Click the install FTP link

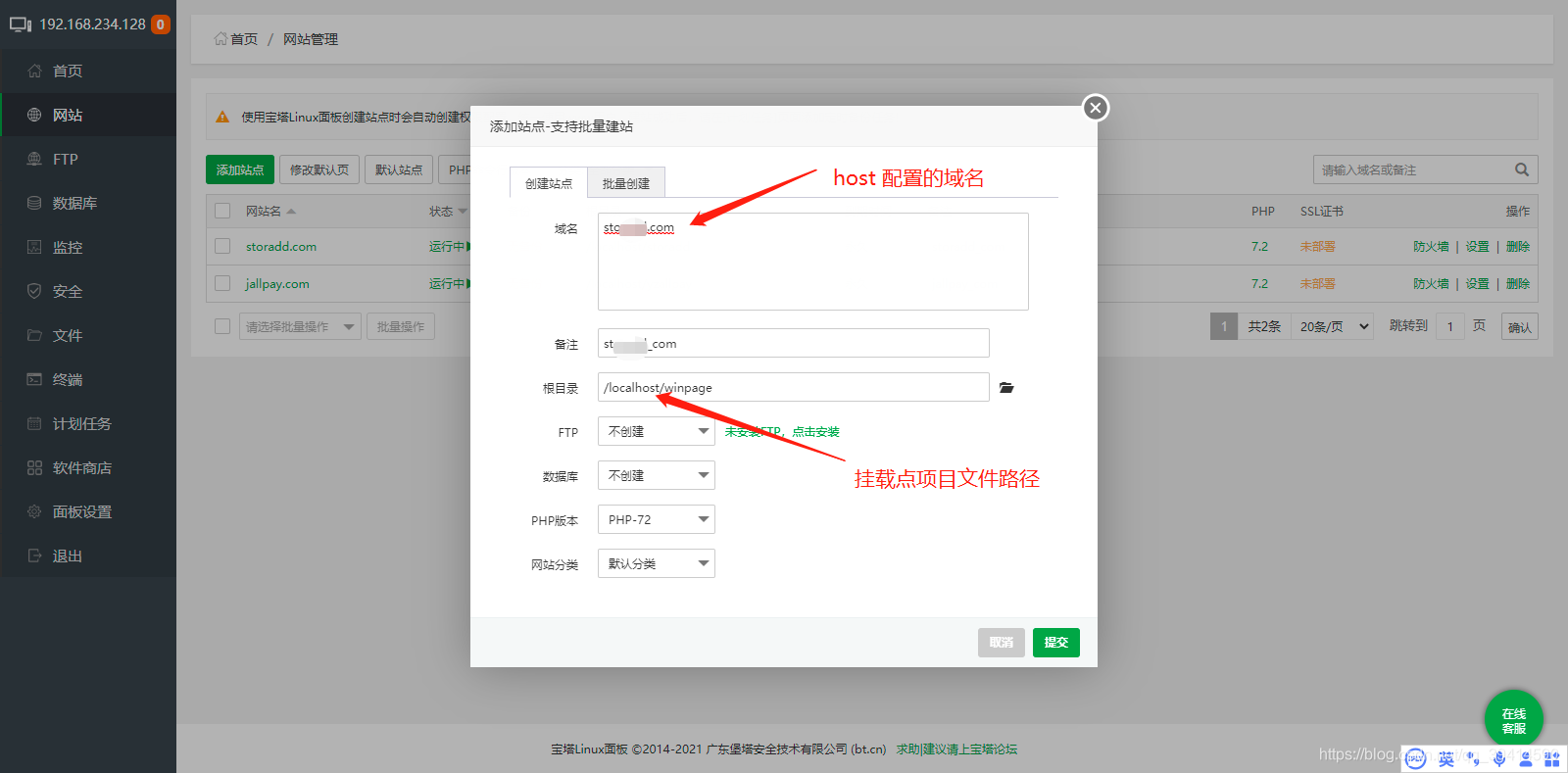[x=782, y=432]
